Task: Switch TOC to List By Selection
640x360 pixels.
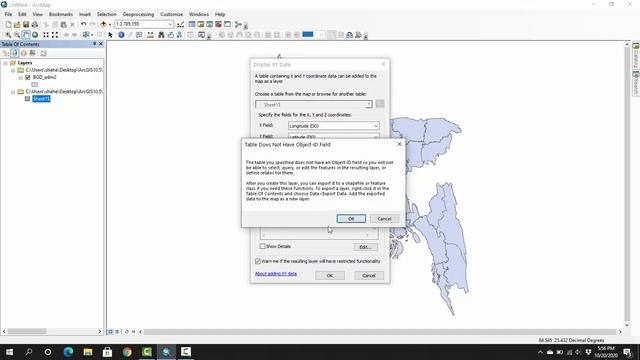Action: [x=33, y=53]
